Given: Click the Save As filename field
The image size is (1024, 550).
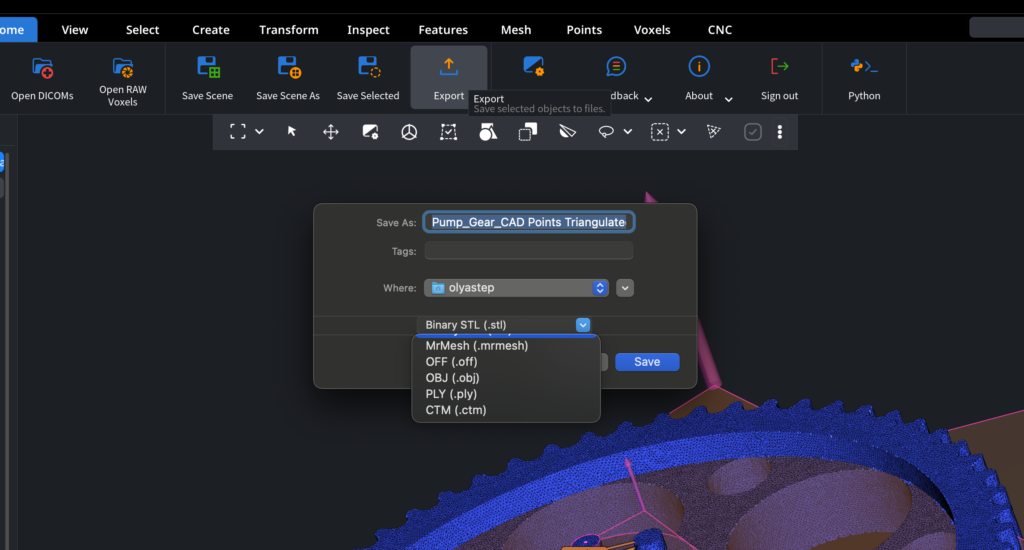Looking at the screenshot, I should click(529, 222).
